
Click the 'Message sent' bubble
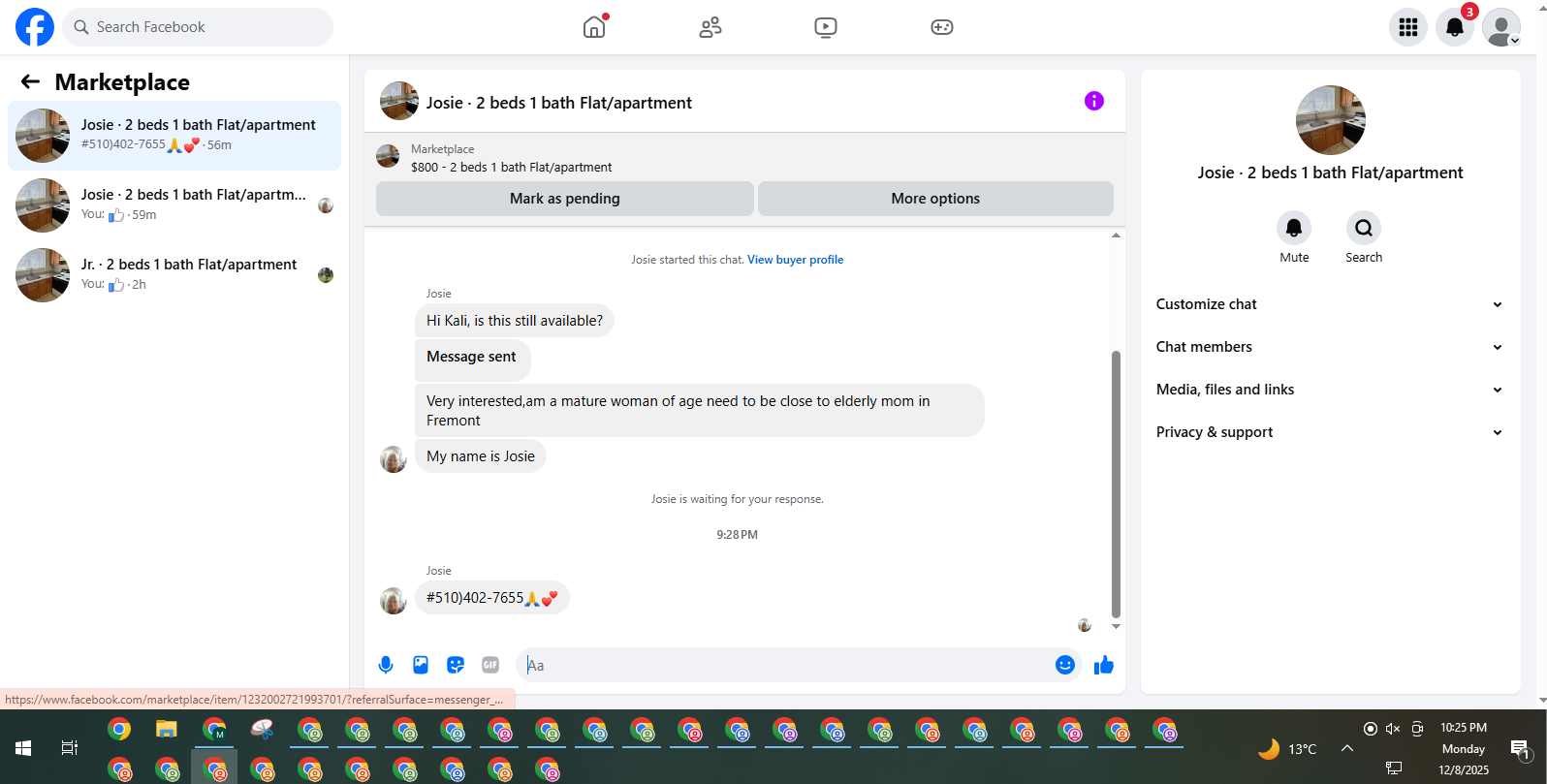pyautogui.click(x=472, y=360)
